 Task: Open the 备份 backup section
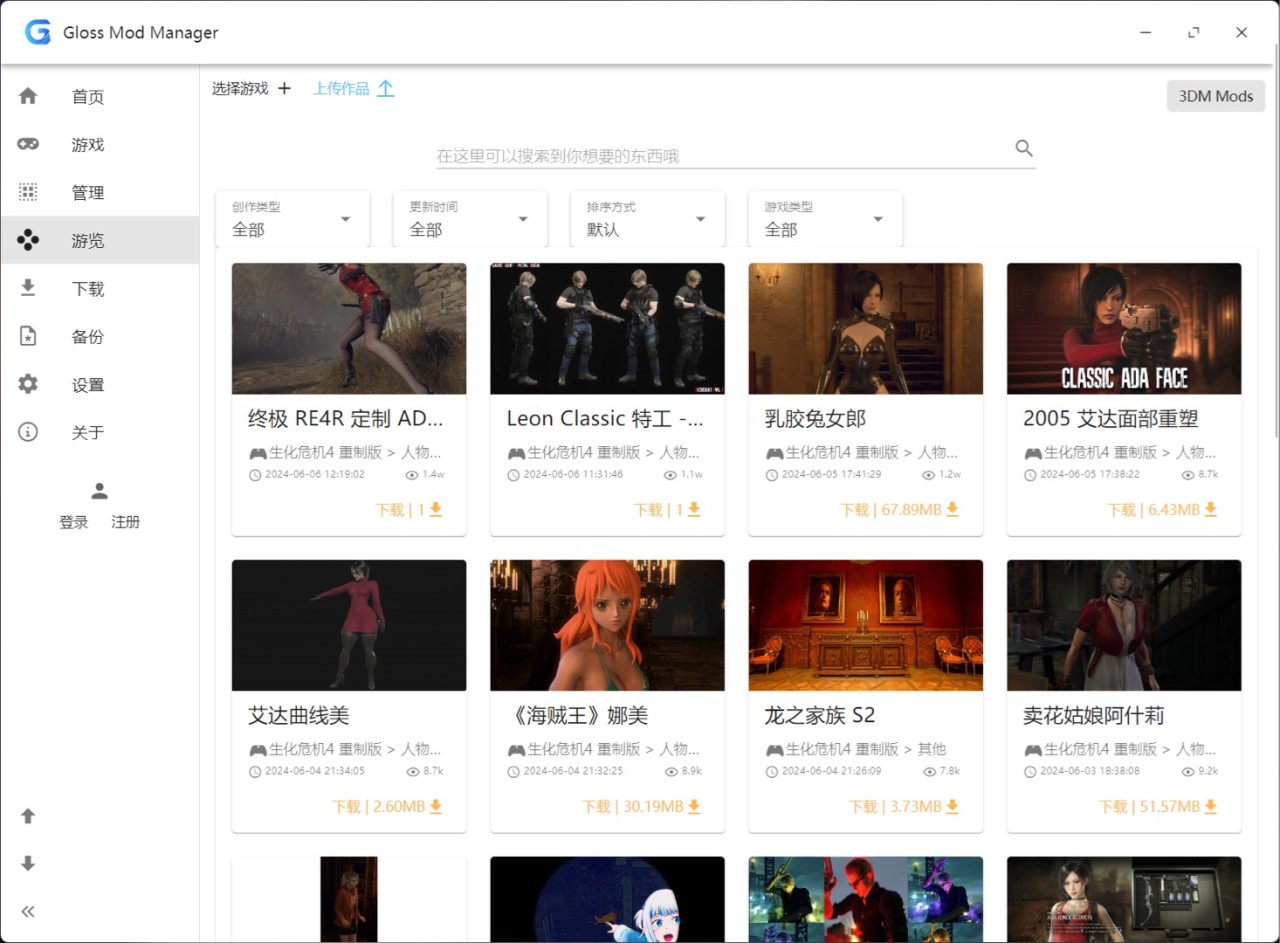100,337
